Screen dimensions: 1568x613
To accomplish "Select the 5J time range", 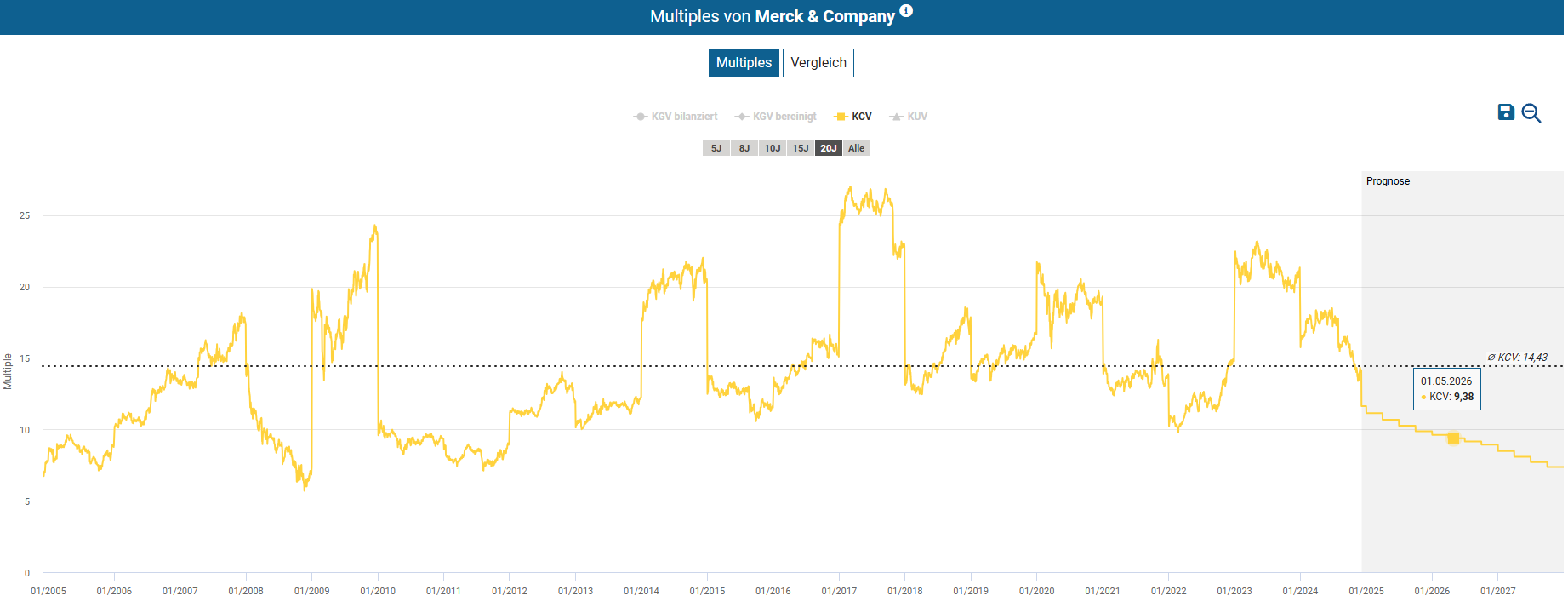I will pyautogui.click(x=716, y=148).
